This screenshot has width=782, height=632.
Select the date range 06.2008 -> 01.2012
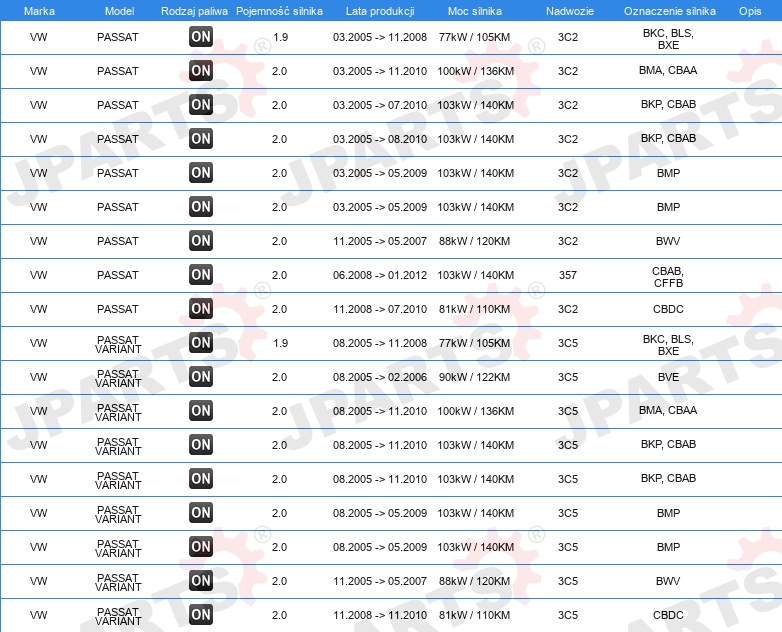[x=380, y=275]
